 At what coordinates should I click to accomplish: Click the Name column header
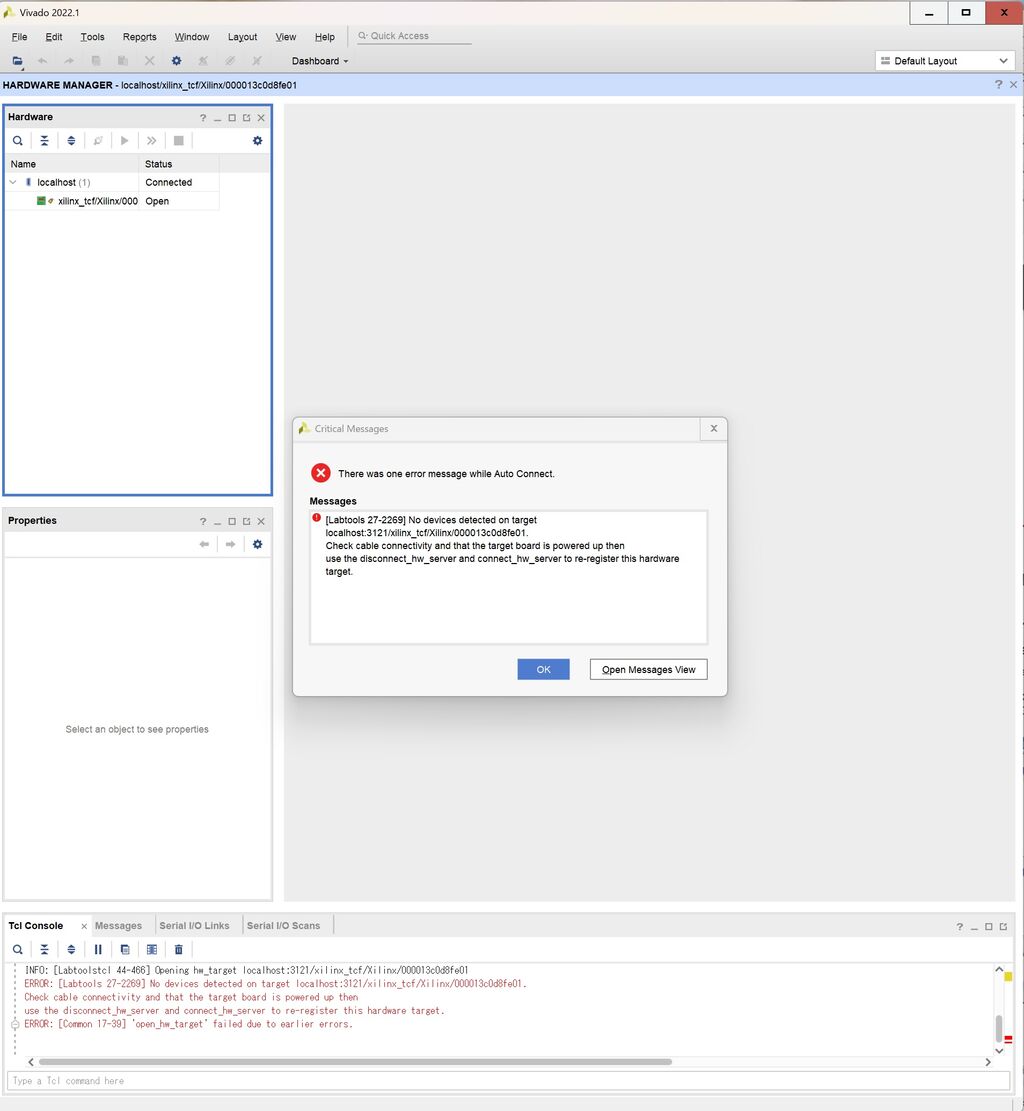coord(73,164)
